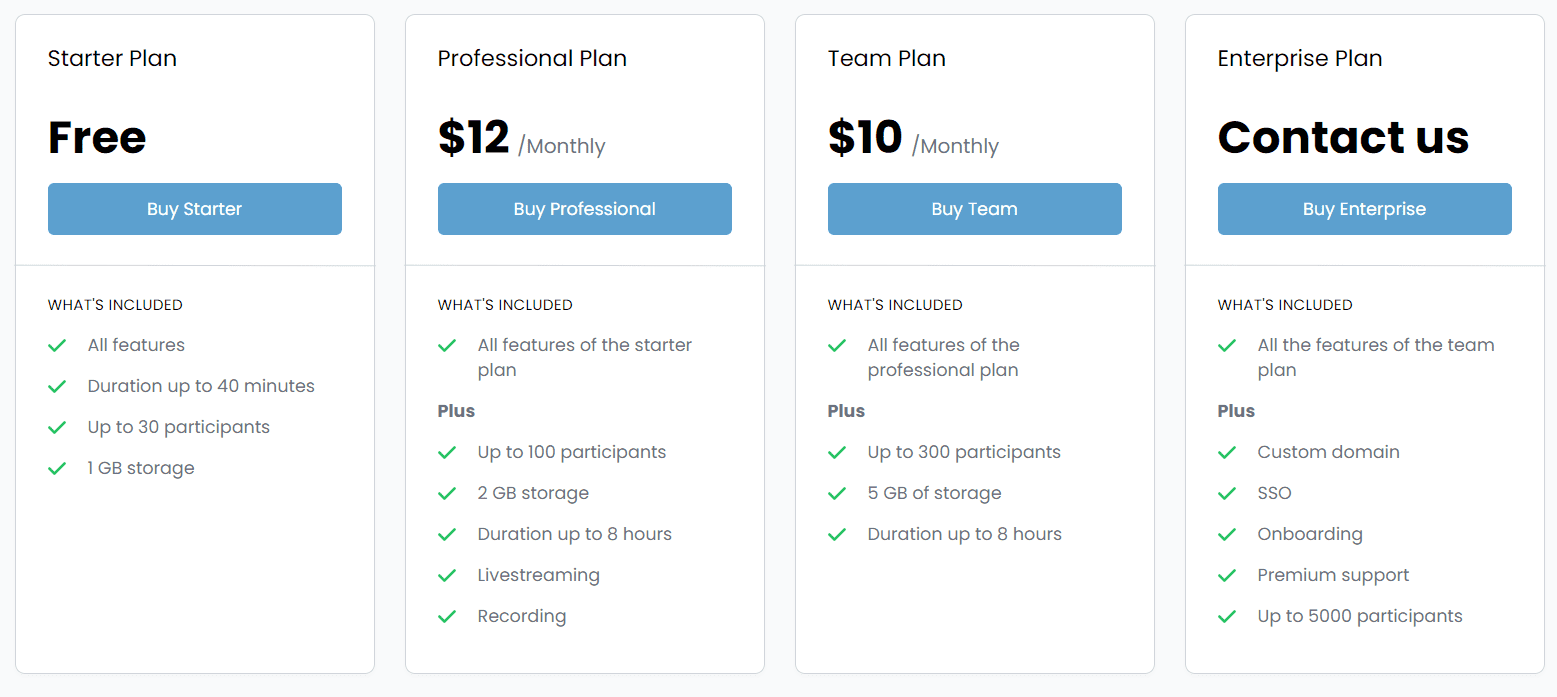Click the Buy Starter button
The height and width of the screenshot is (697, 1557).
194,209
